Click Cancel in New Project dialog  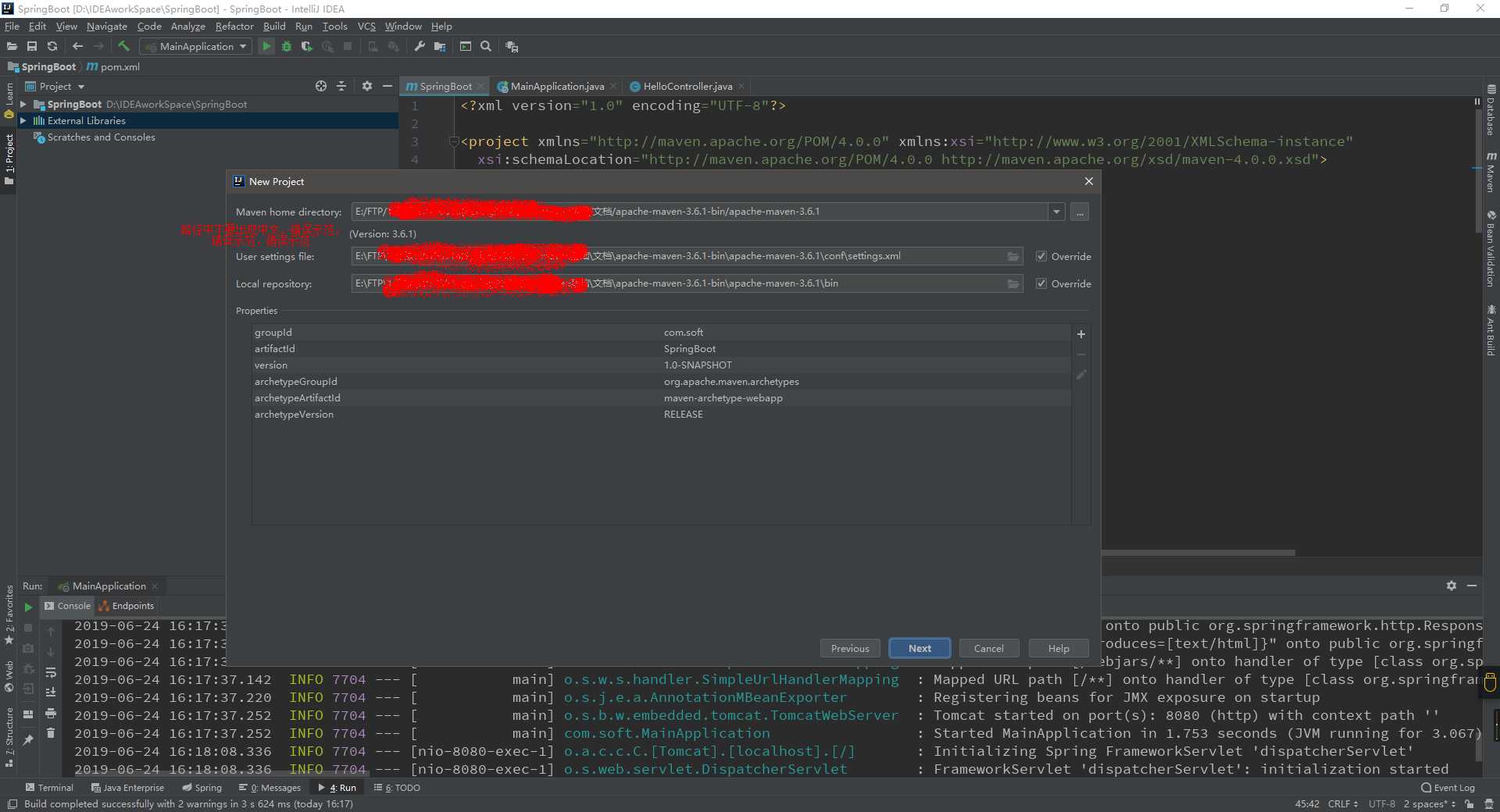click(x=988, y=648)
